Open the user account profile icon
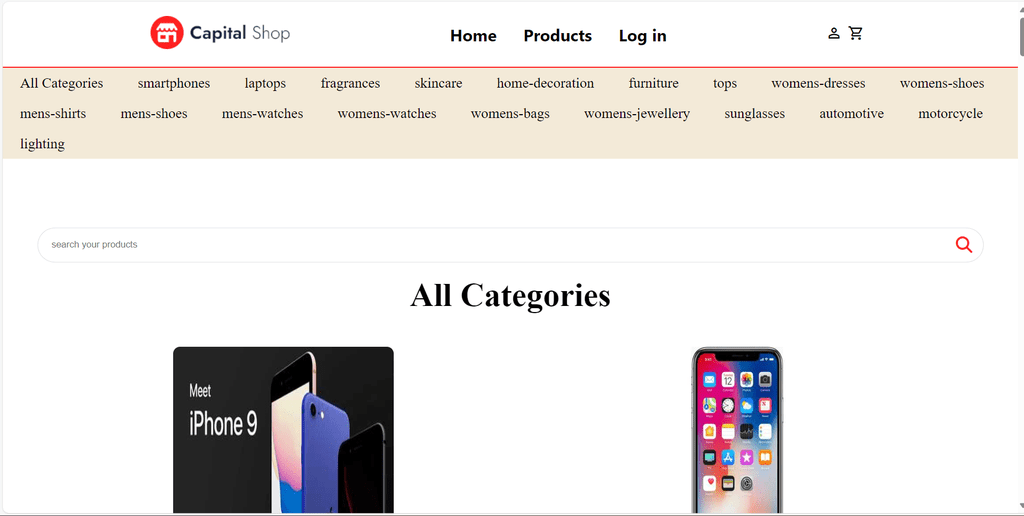The height and width of the screenshot is (516, 1024). [834, 33]
